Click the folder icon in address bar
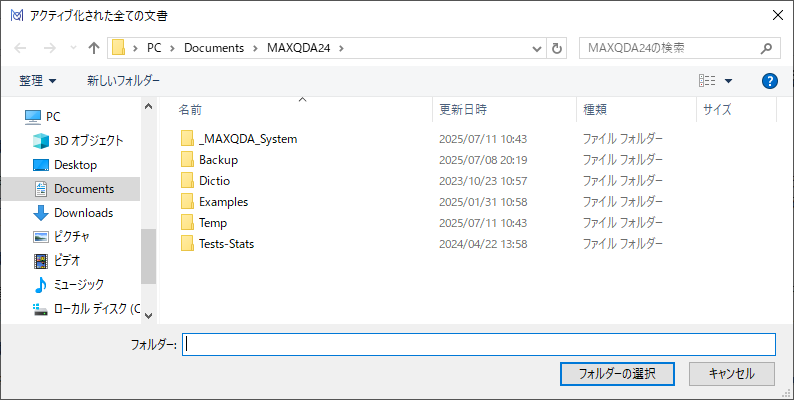Screen dimensions: 794x400 point(118,48)
